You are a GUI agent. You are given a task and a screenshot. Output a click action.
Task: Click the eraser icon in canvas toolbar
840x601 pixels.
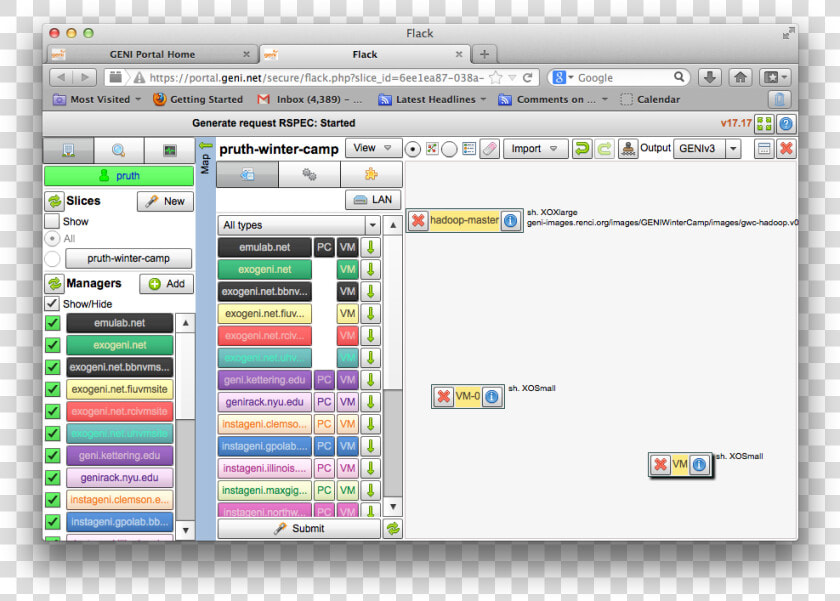(489, 148)
